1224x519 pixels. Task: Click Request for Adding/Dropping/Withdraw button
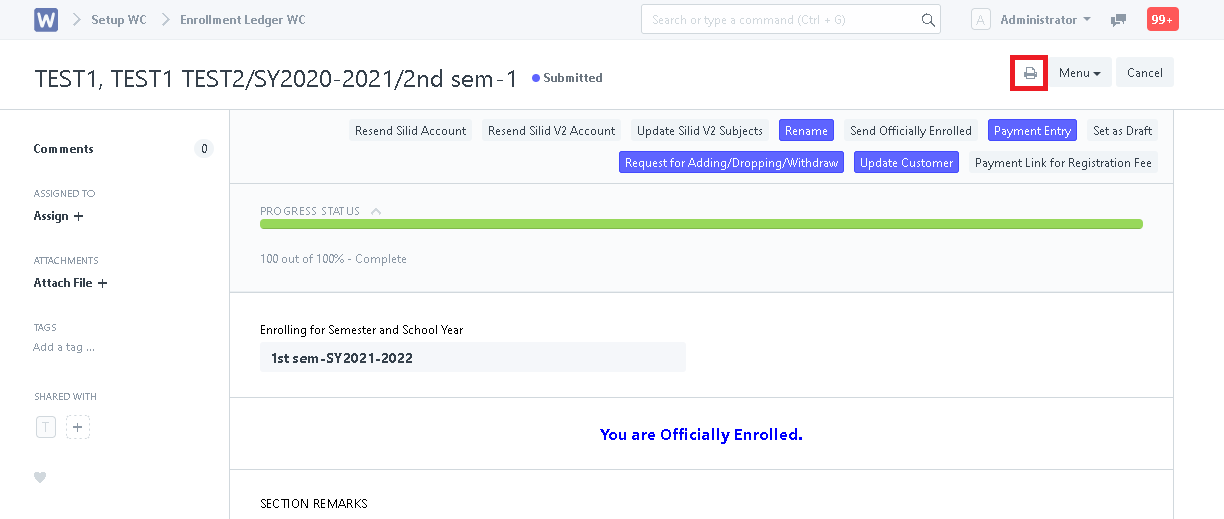coord(731,163)
